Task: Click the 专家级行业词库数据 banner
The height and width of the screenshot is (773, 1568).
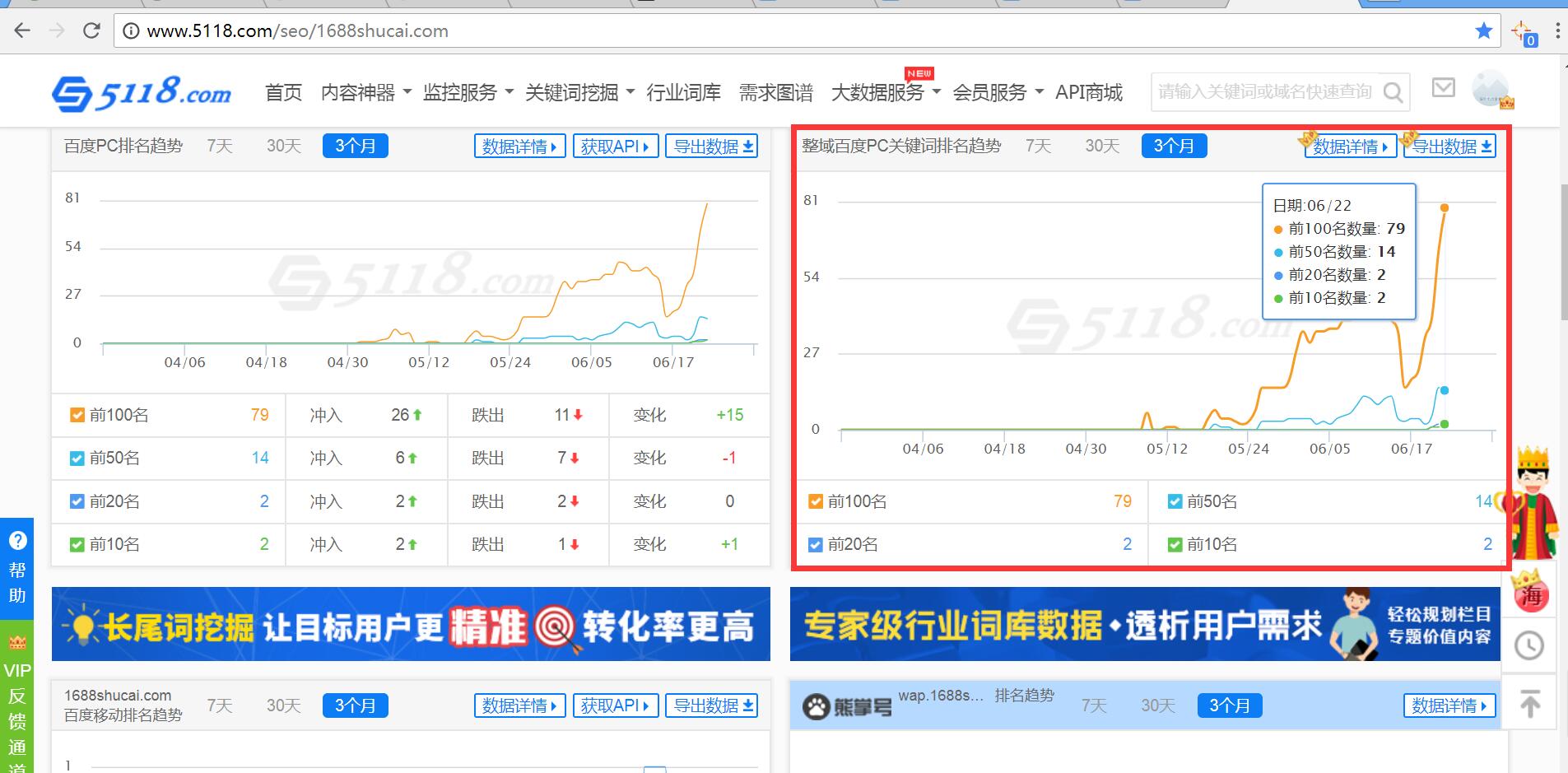Action: (x=1146, y=624)
